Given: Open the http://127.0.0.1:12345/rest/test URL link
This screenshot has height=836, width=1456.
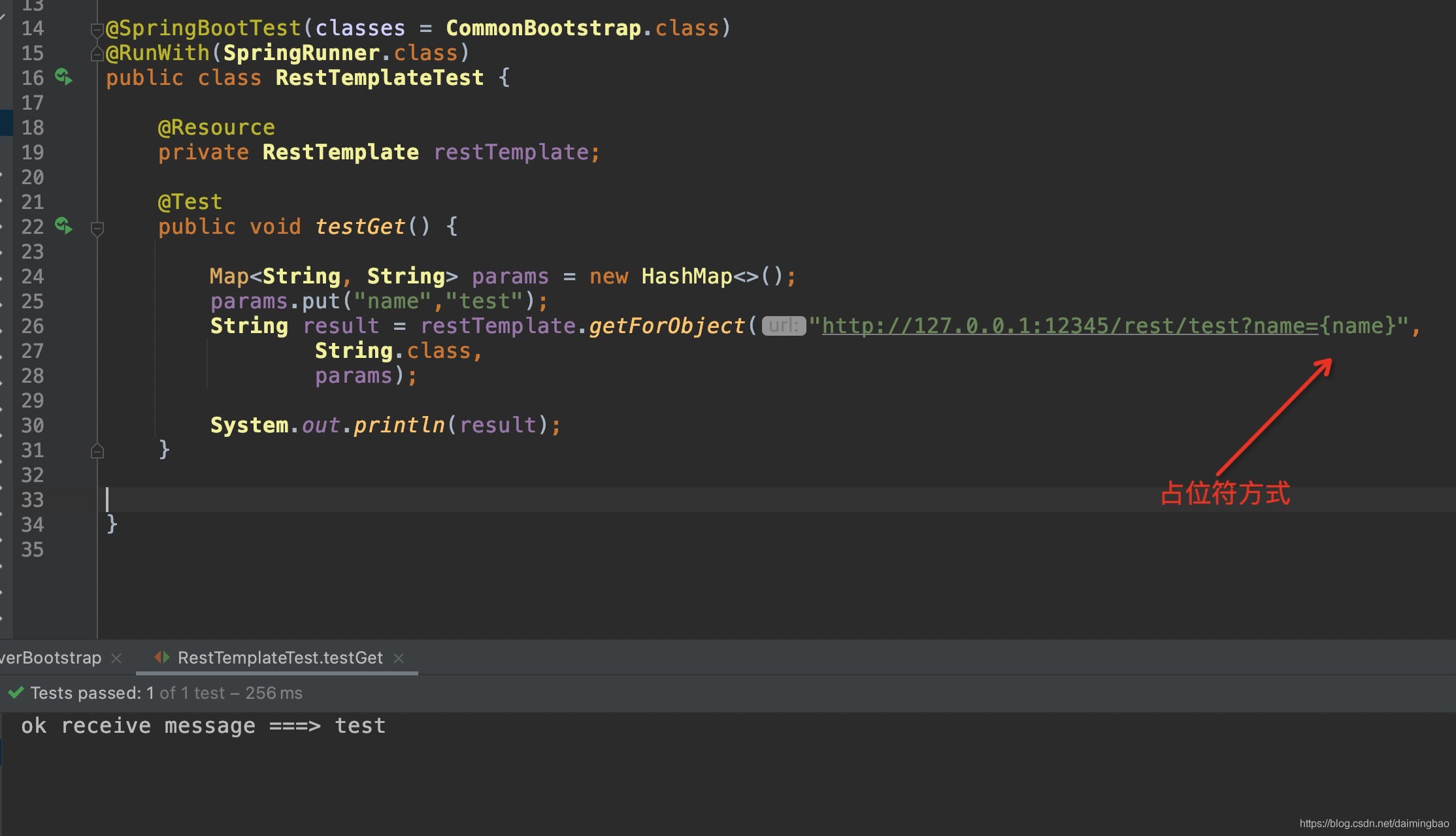Looking at the screenshot, I should pyautogui.click(x=1070, y=326).
